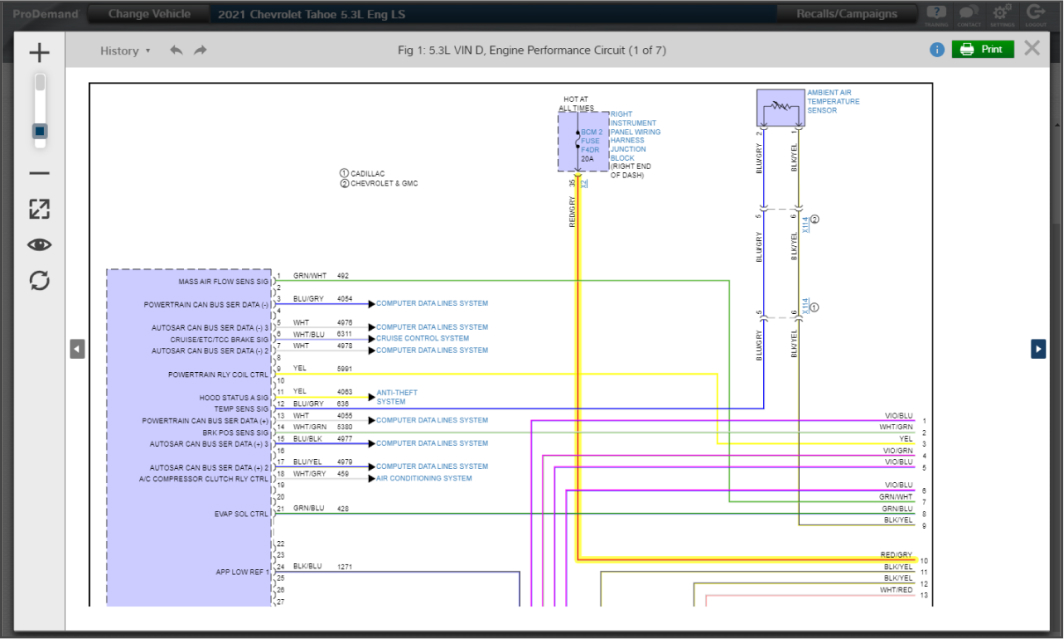Click the green Print button

[x=982, y=49]
